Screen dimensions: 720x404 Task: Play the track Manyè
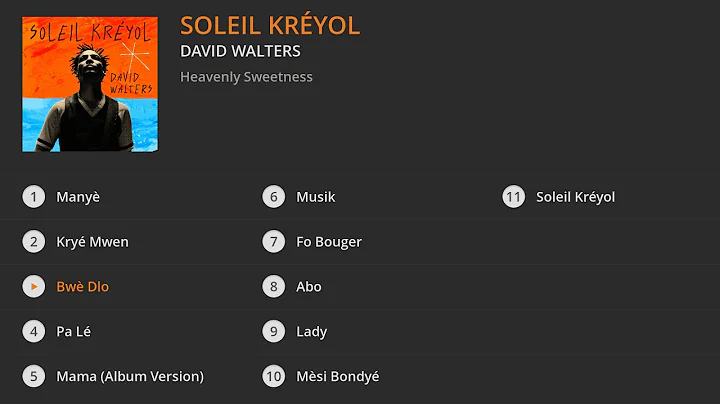(79, 197)
